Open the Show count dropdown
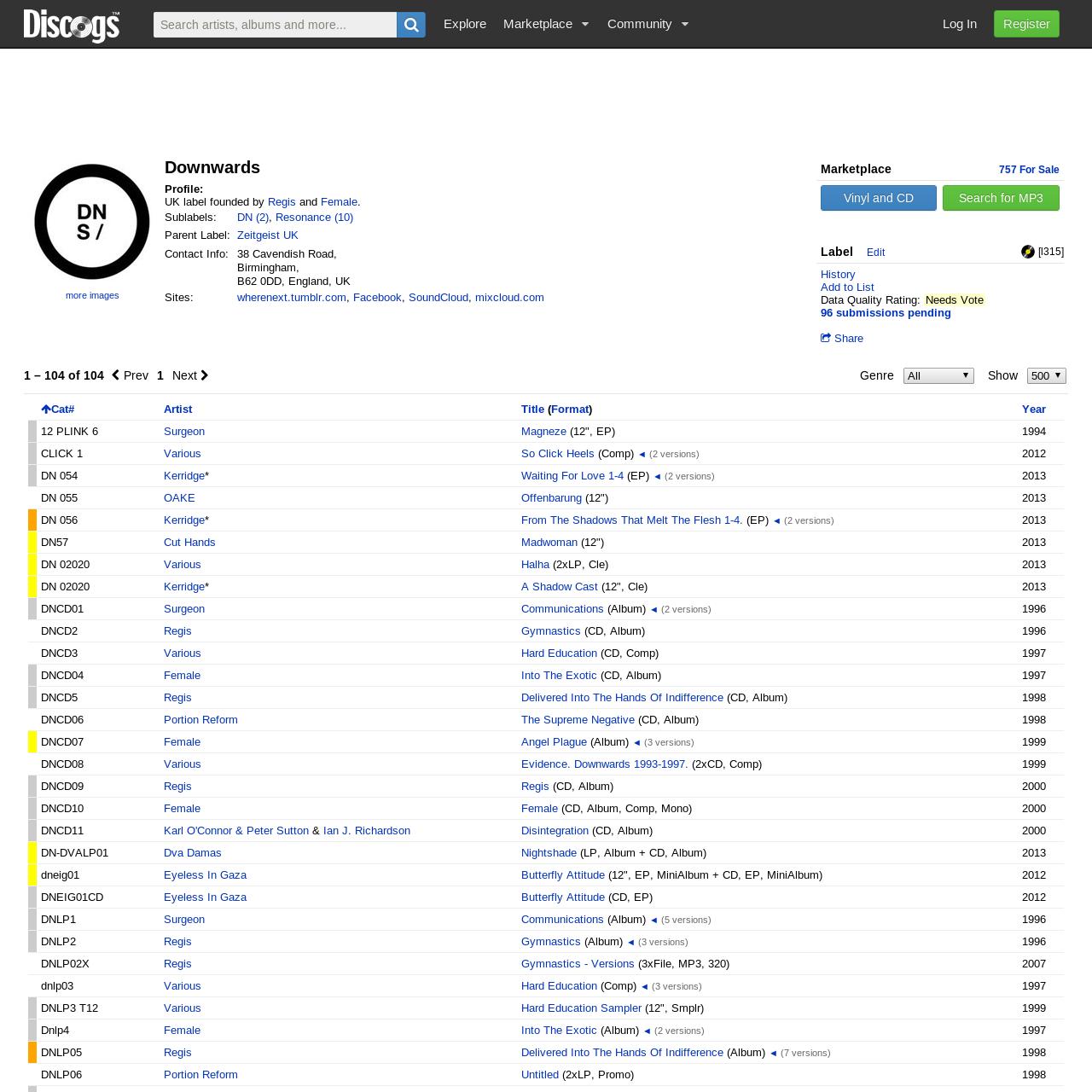1092x1092 pixels. pyautogui.click(x=1047, y=375)
